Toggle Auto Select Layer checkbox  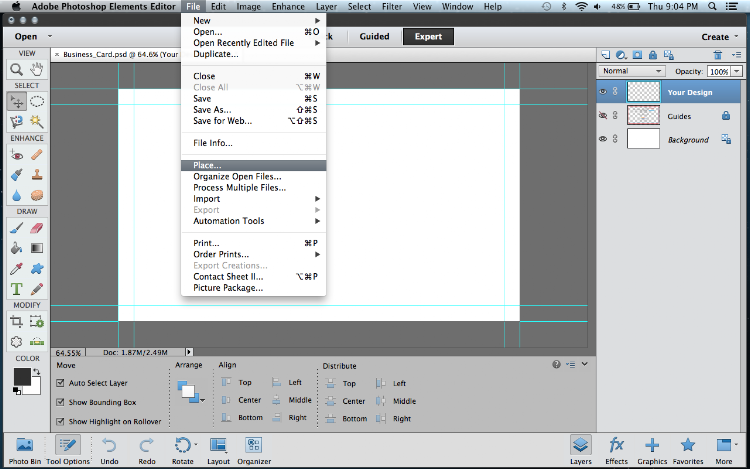[60, 382]
